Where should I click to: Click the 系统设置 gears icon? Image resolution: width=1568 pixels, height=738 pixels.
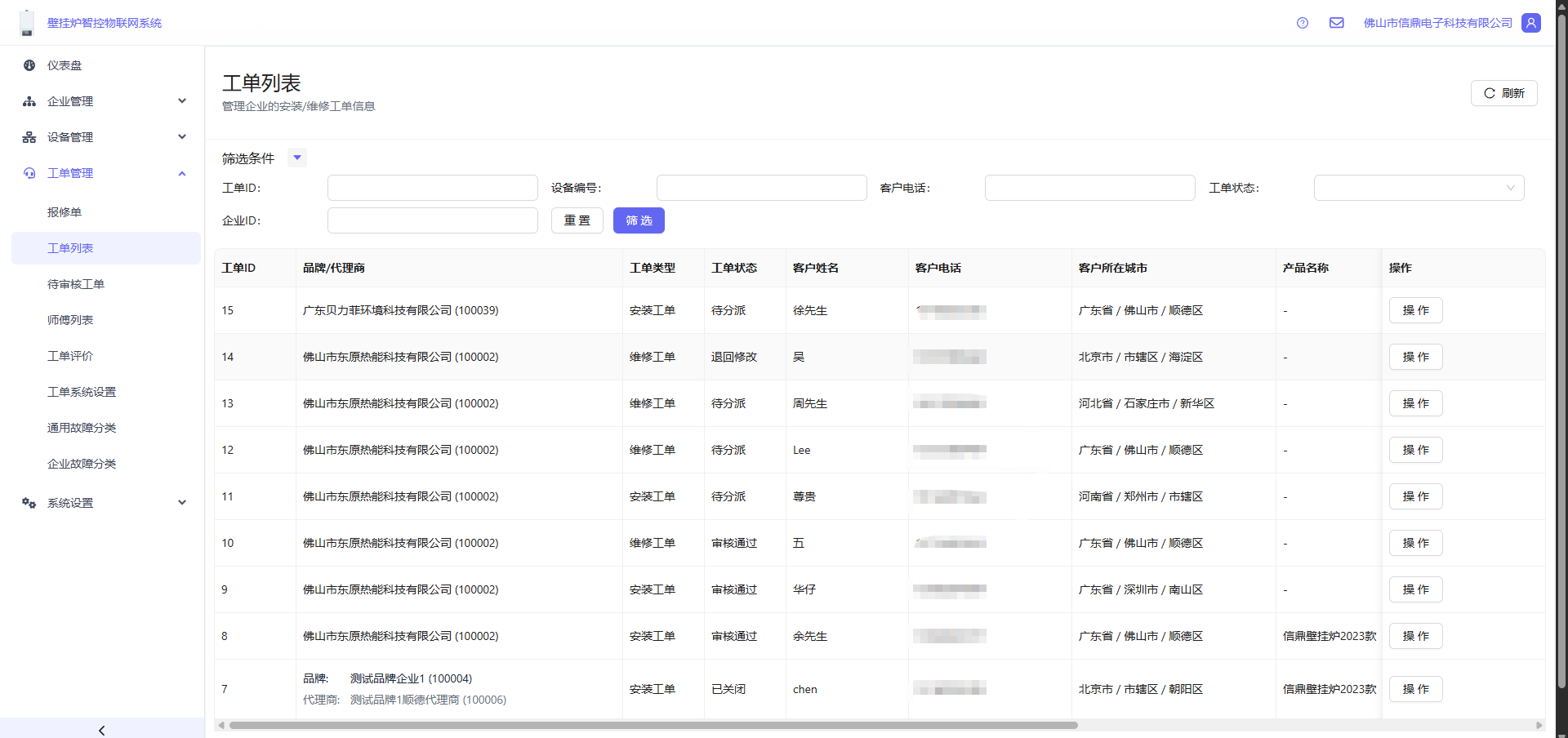point(29,503)
